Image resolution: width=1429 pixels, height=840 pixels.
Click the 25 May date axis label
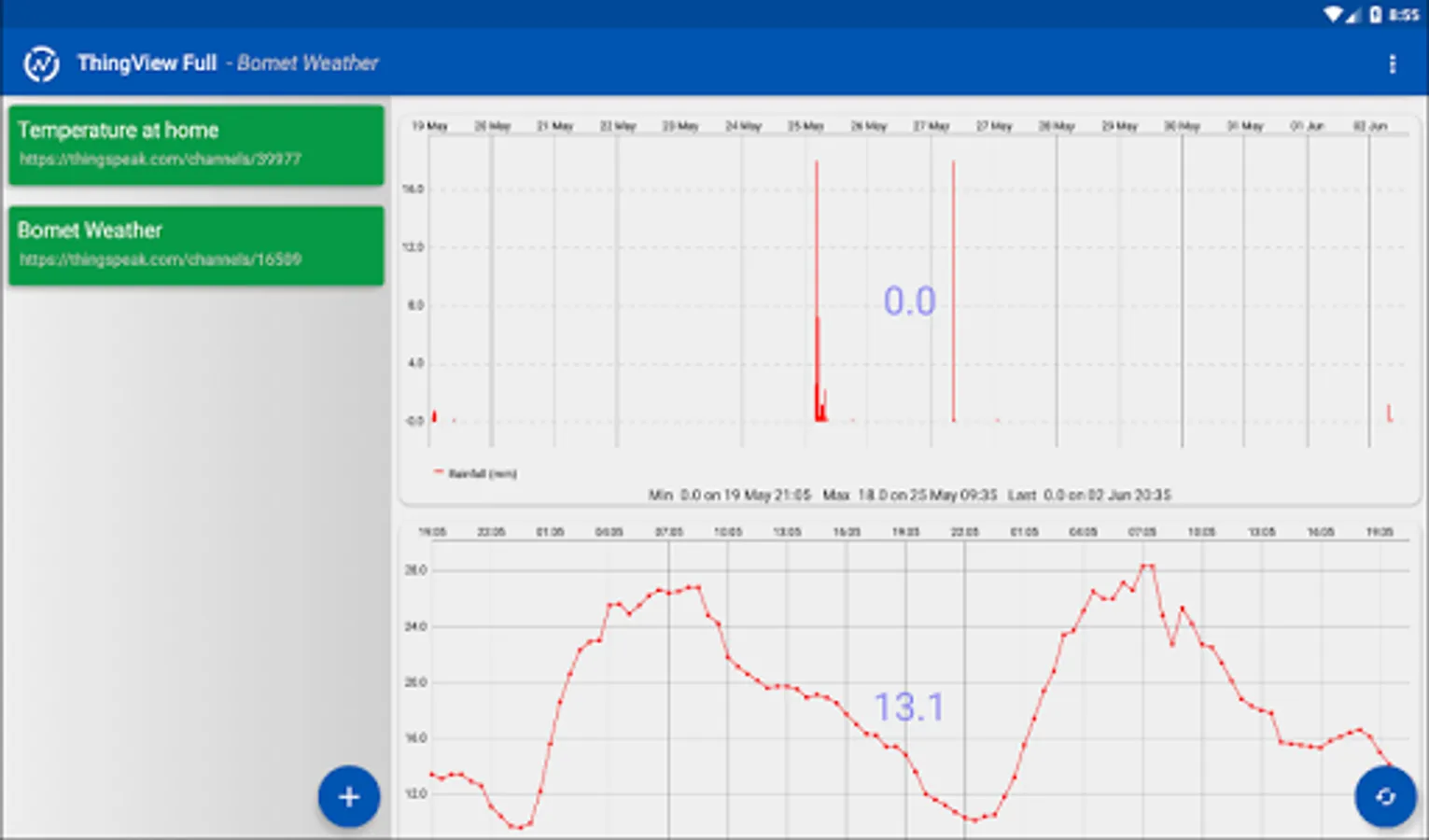(806, 126)
